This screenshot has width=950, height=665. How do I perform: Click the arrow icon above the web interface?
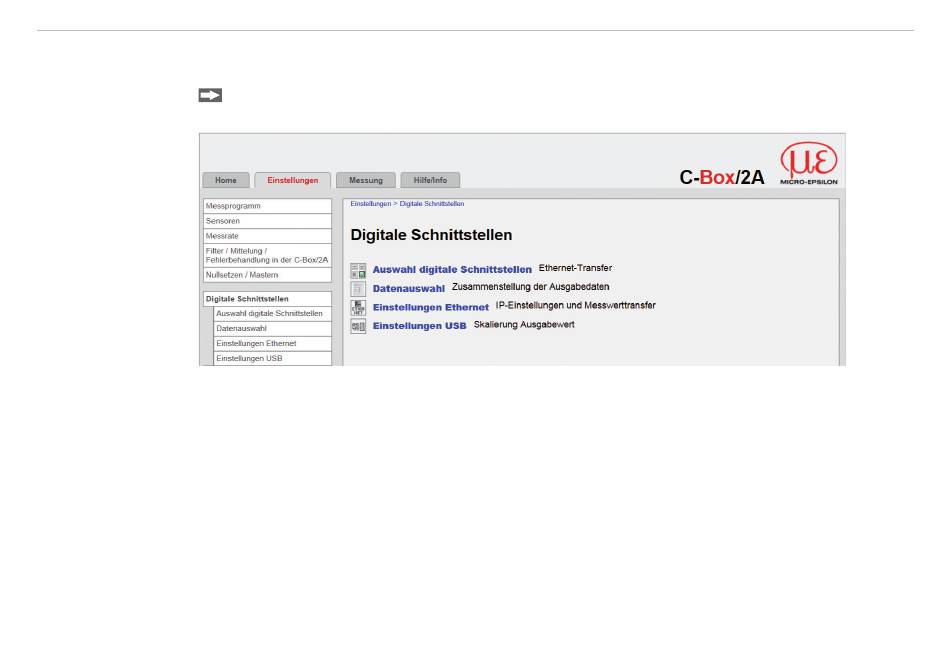[210, 96]
